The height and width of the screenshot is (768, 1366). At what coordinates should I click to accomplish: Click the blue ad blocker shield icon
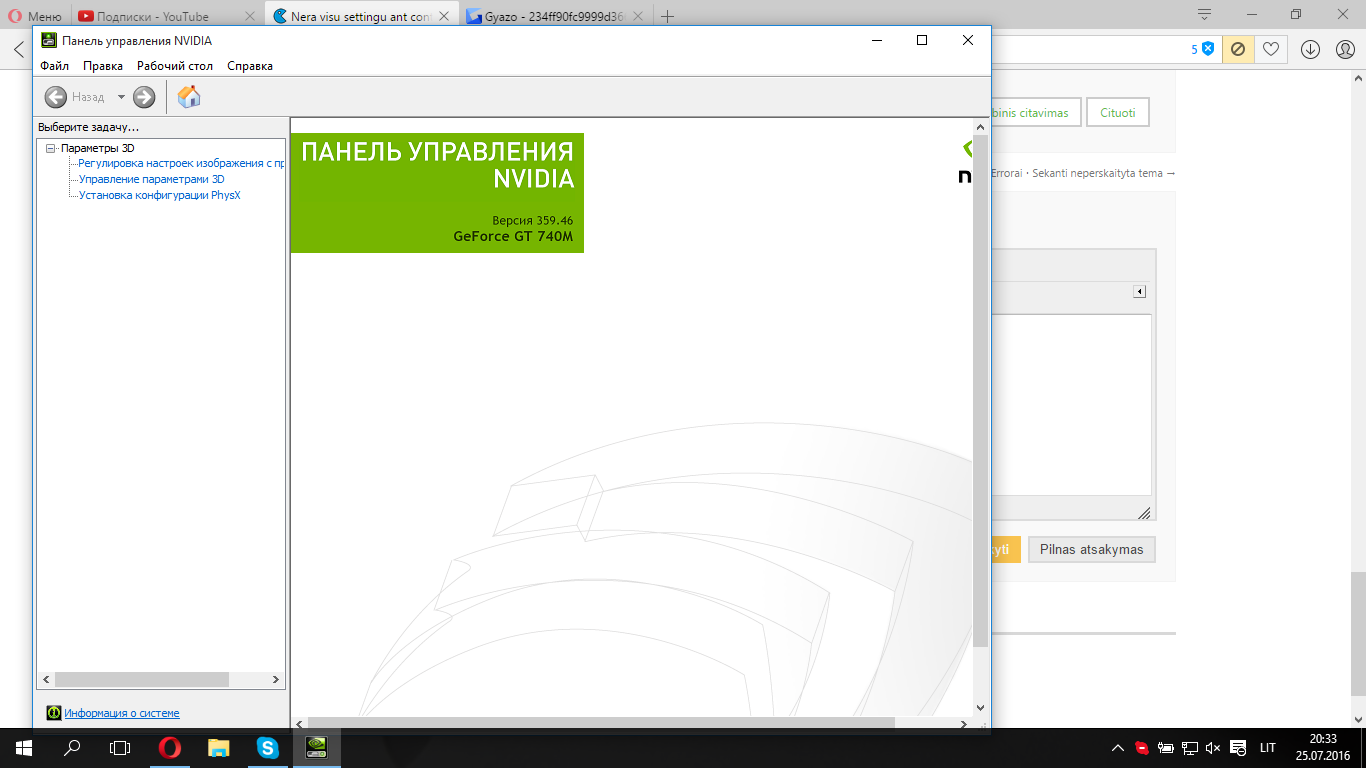(1208, 49)
